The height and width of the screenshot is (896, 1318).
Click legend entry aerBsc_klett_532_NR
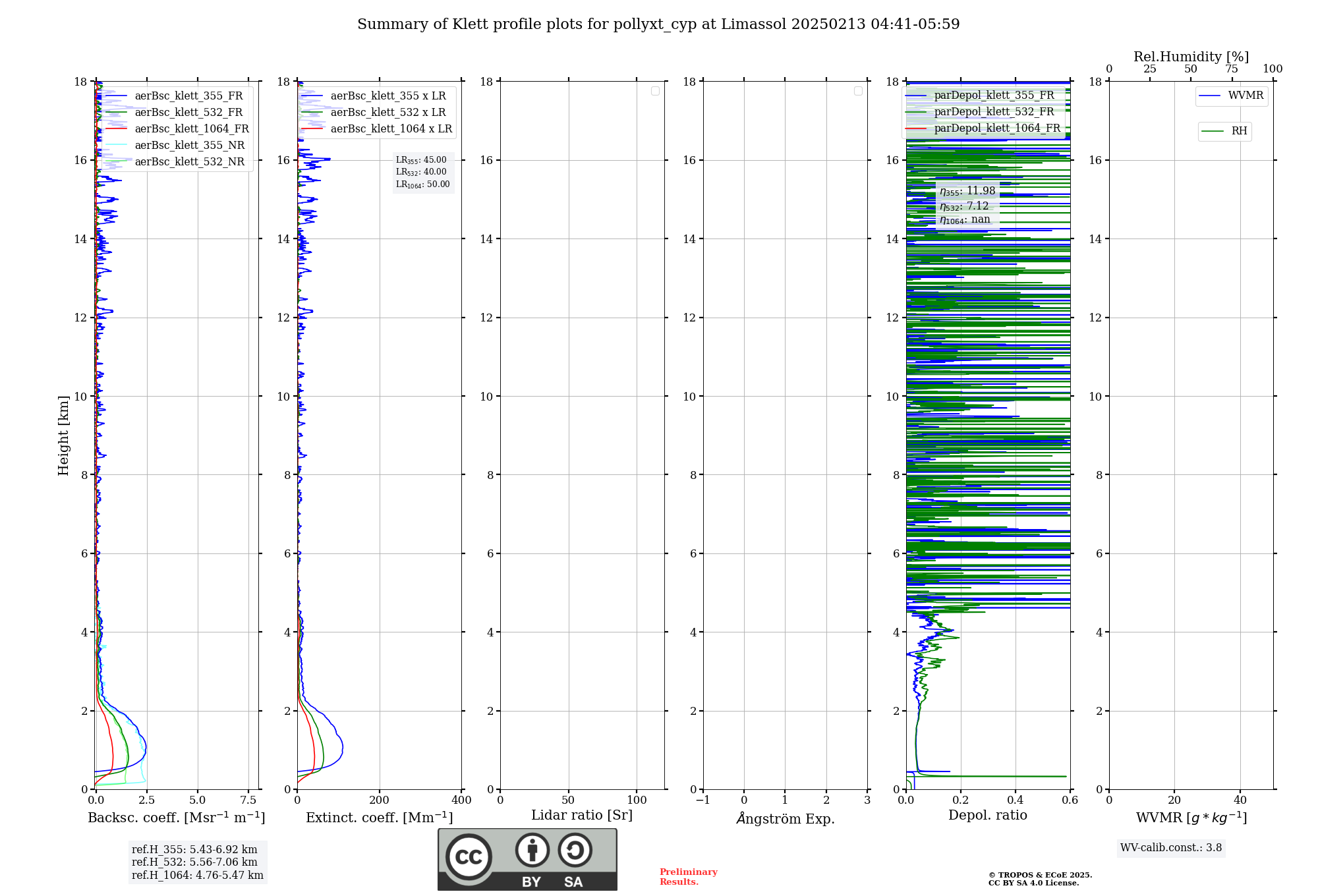click(190, 161)
